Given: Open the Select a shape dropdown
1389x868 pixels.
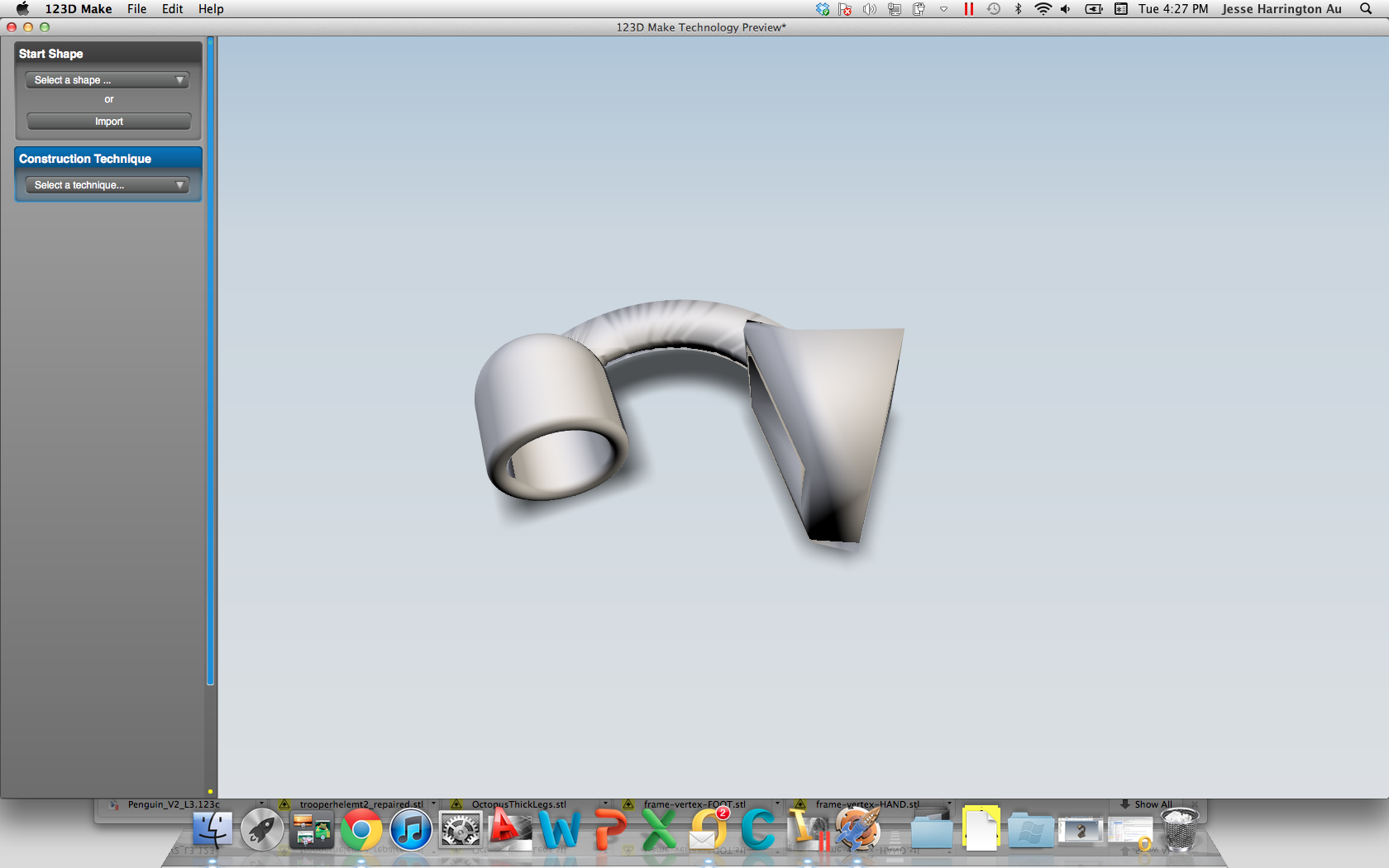Looking at the screenshot, I should pyautogui.click(x=108, y=80).
